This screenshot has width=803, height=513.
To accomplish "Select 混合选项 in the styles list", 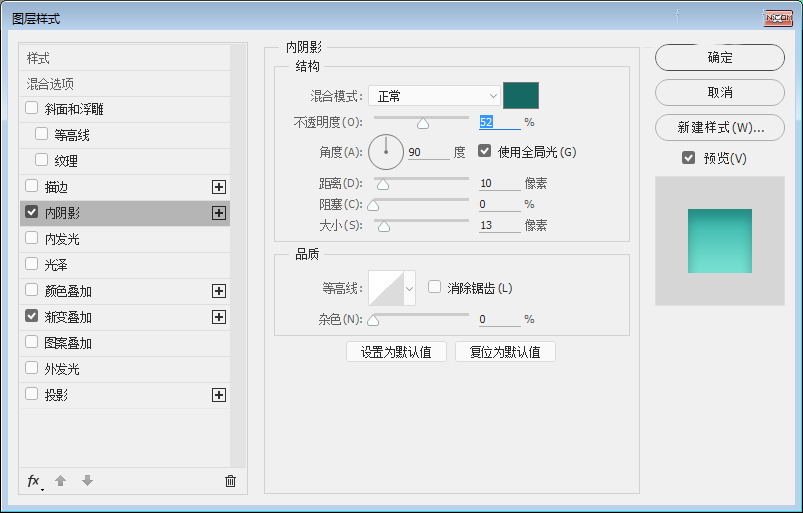I will [50, 84].
